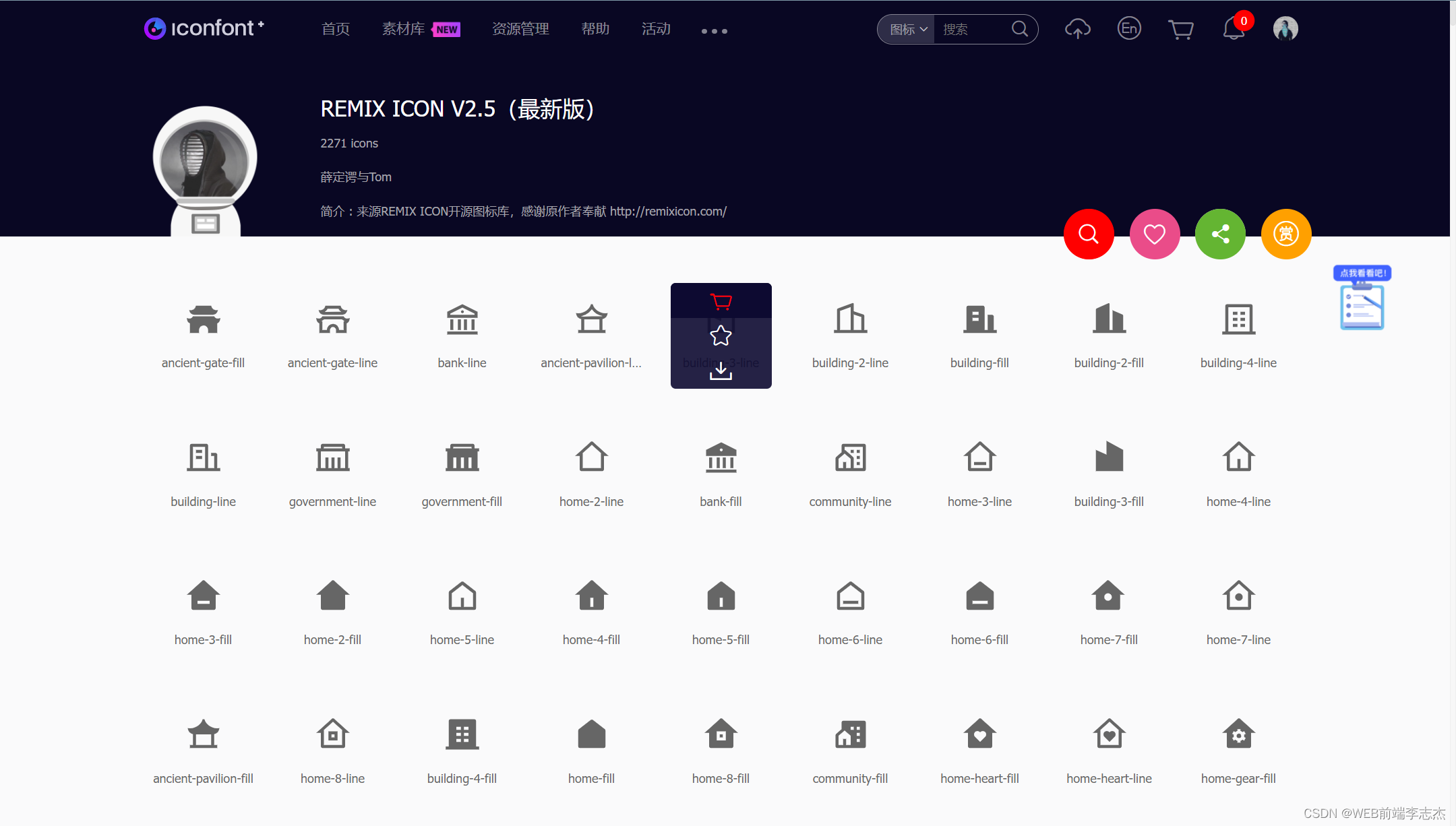The width and height of the screenshot is (1456, 826).
Task: Click the pink heart favorite button
Action: pyautogui.click(x=1155, y=234)
